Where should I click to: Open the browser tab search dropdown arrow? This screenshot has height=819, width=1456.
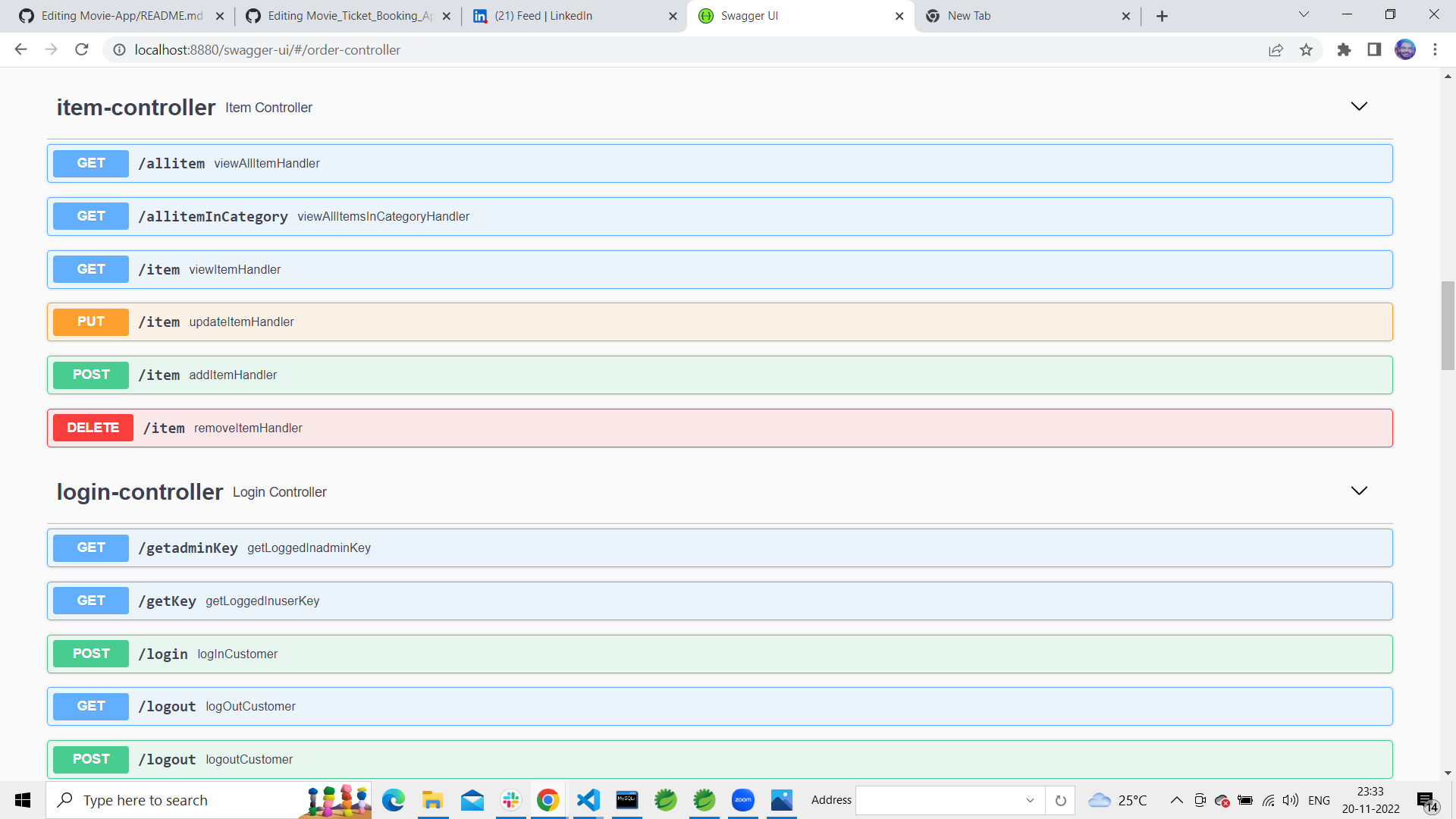(x=1304, y=15)
